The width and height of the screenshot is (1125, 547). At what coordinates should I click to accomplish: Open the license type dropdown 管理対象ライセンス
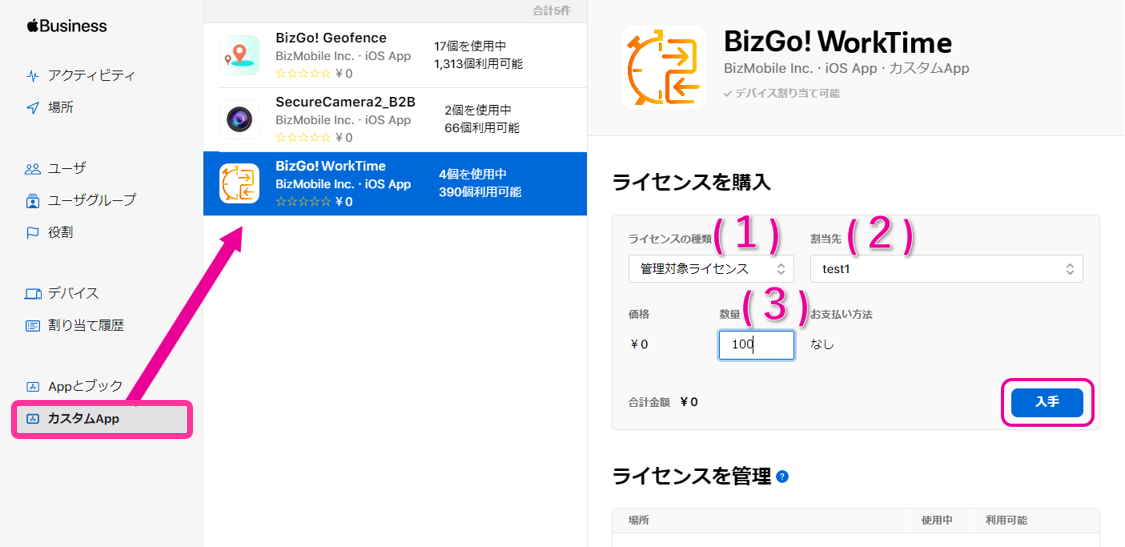711,269
